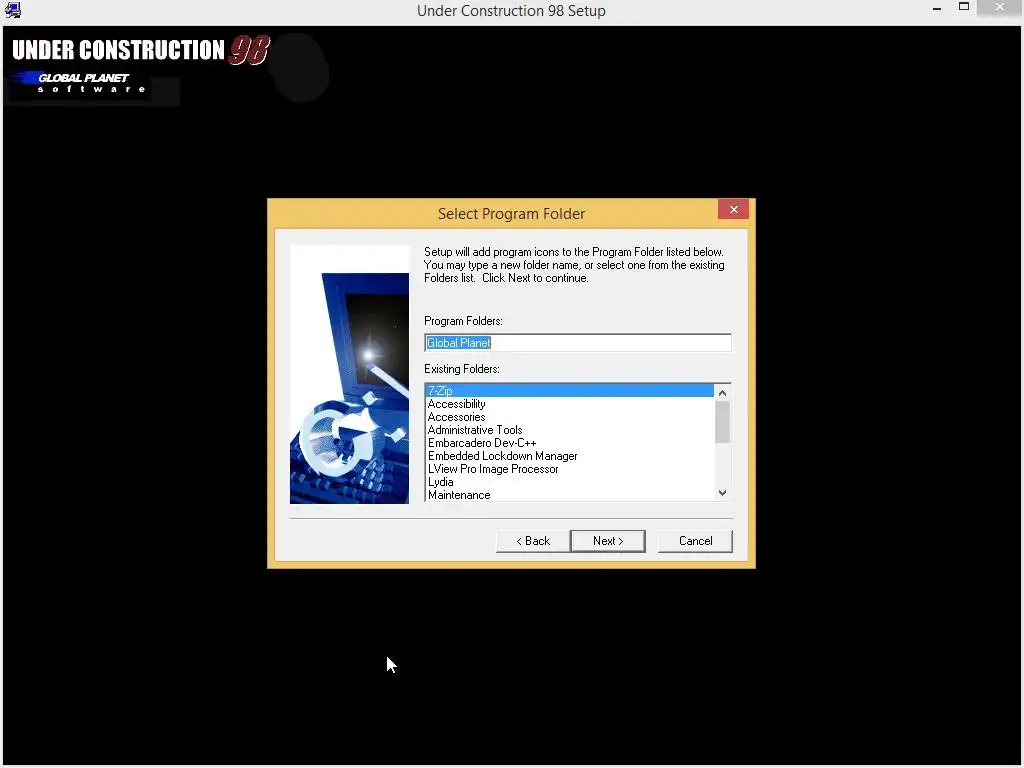This screenshot has width=1024, height=768.
Task: Click the Existing Folders scrollbar thumb
Action: click(x=722, y=422)
